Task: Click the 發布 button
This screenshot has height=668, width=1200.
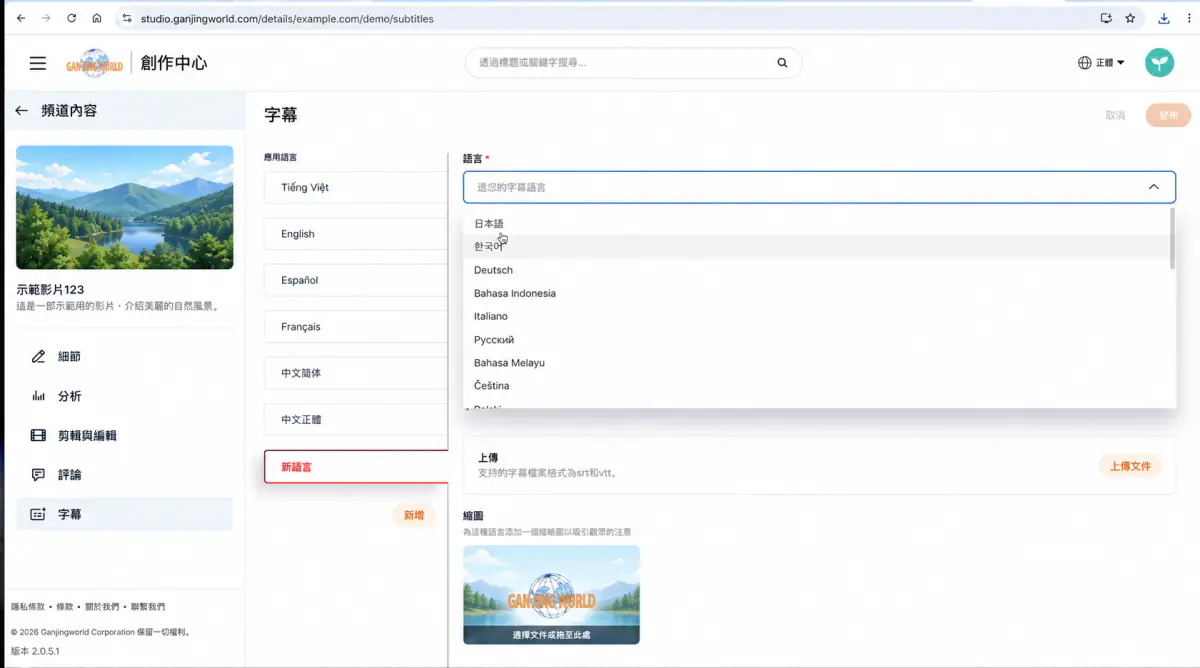Action: [1168, 115]
